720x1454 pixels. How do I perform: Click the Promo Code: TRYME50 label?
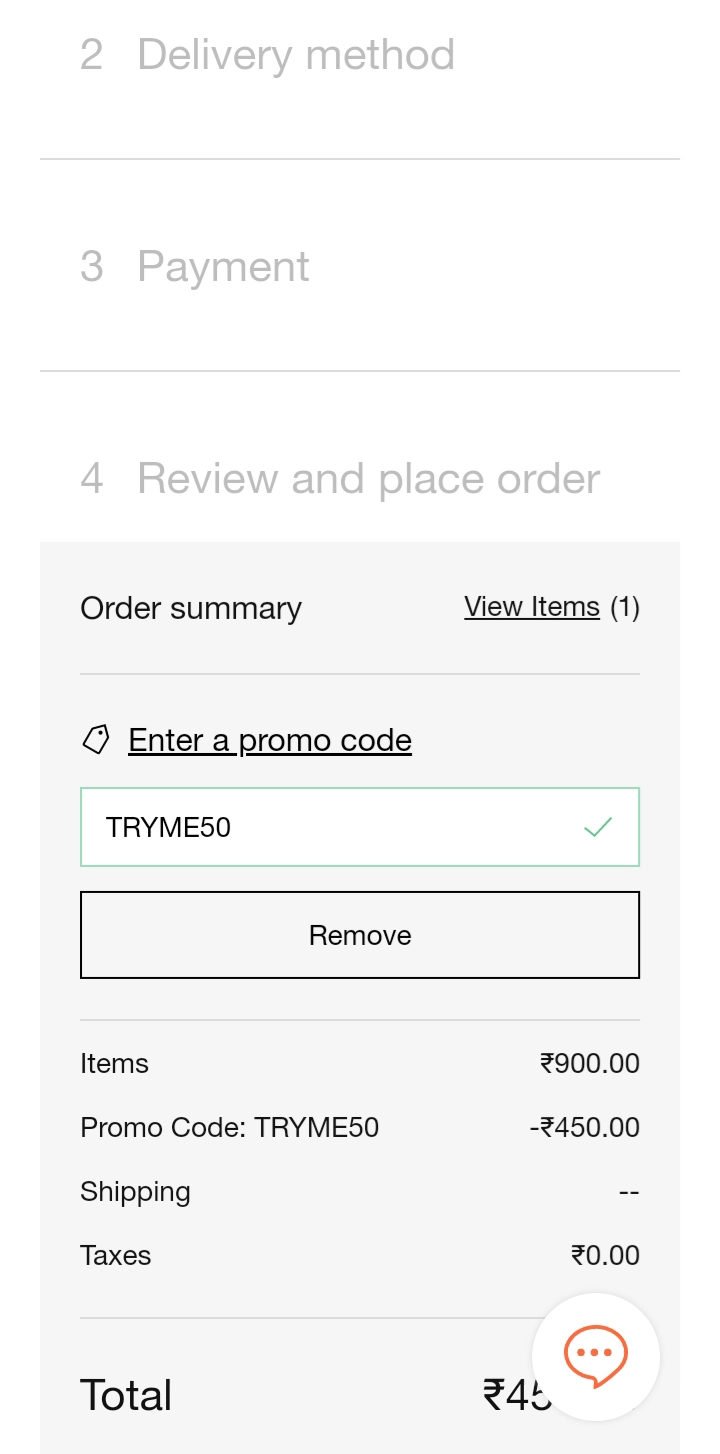230,1127
